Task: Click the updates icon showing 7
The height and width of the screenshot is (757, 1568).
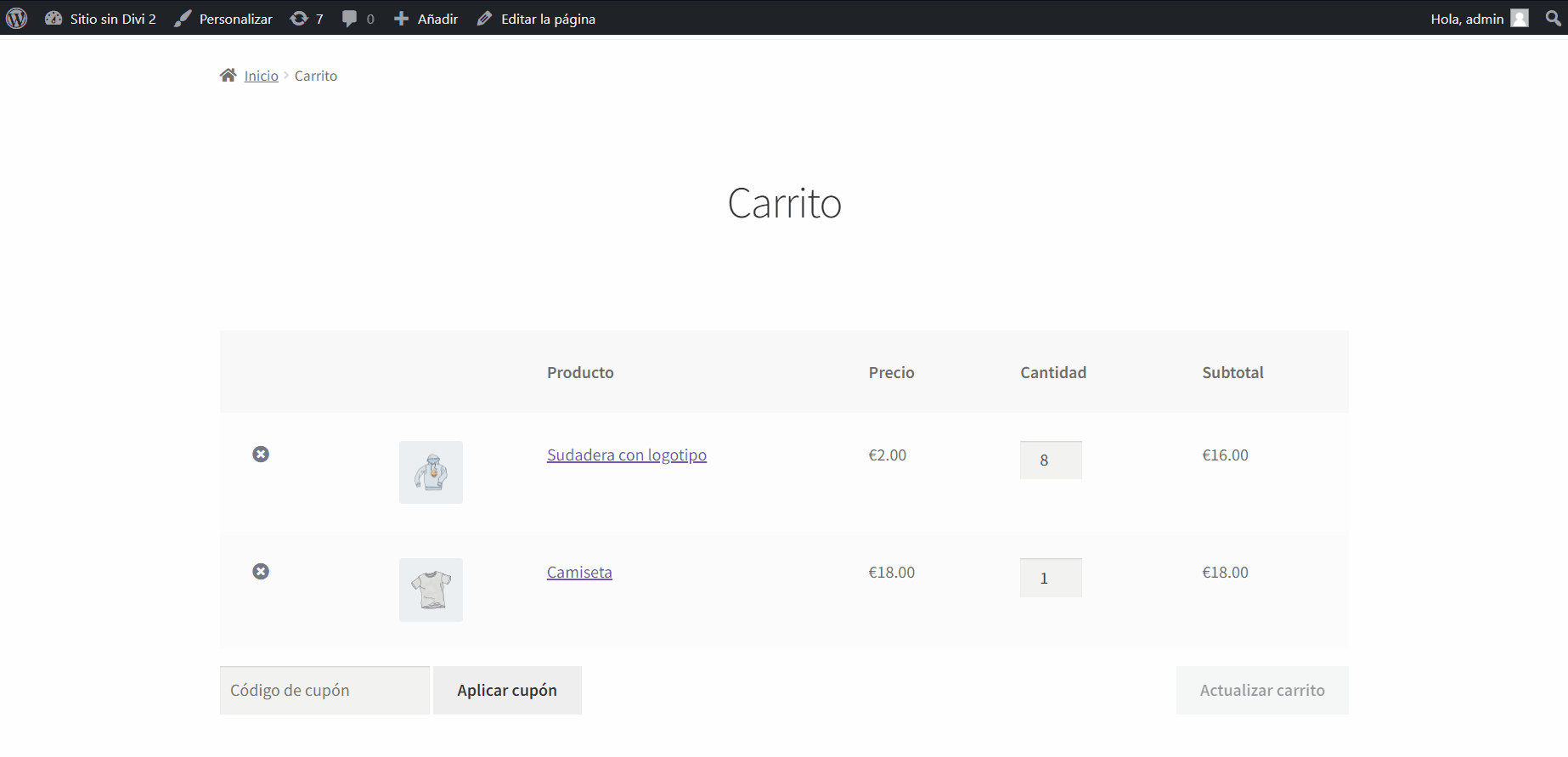Action: point(307,19)
